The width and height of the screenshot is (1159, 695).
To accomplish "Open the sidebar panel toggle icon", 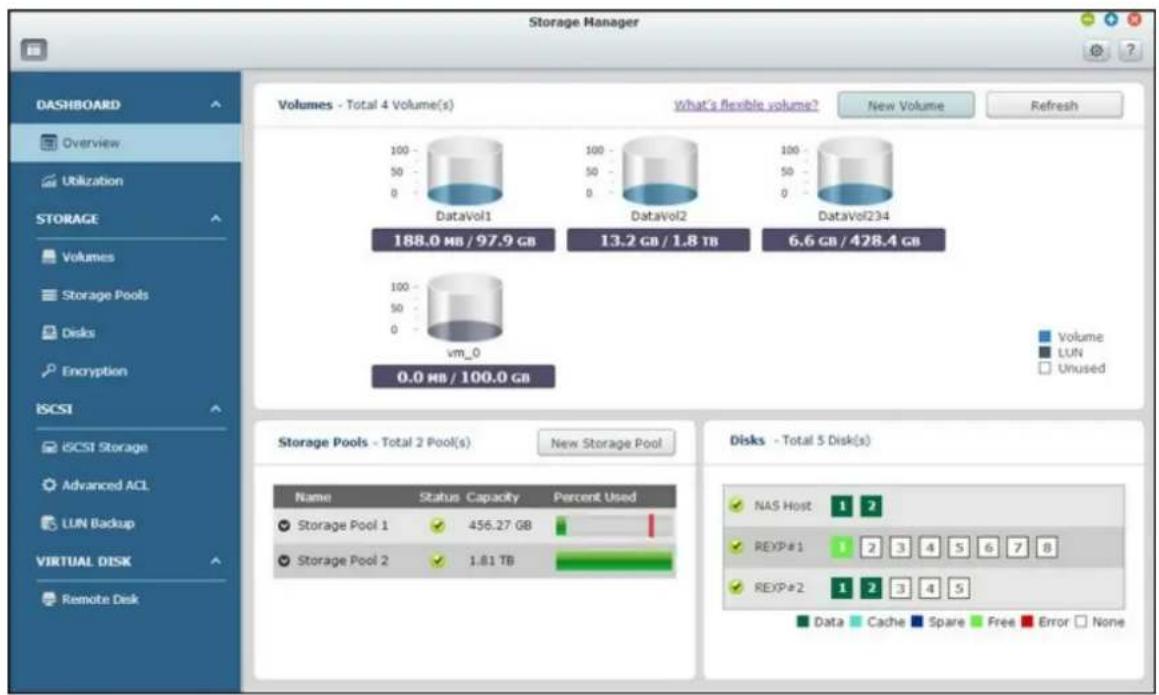I will point(34,50).
